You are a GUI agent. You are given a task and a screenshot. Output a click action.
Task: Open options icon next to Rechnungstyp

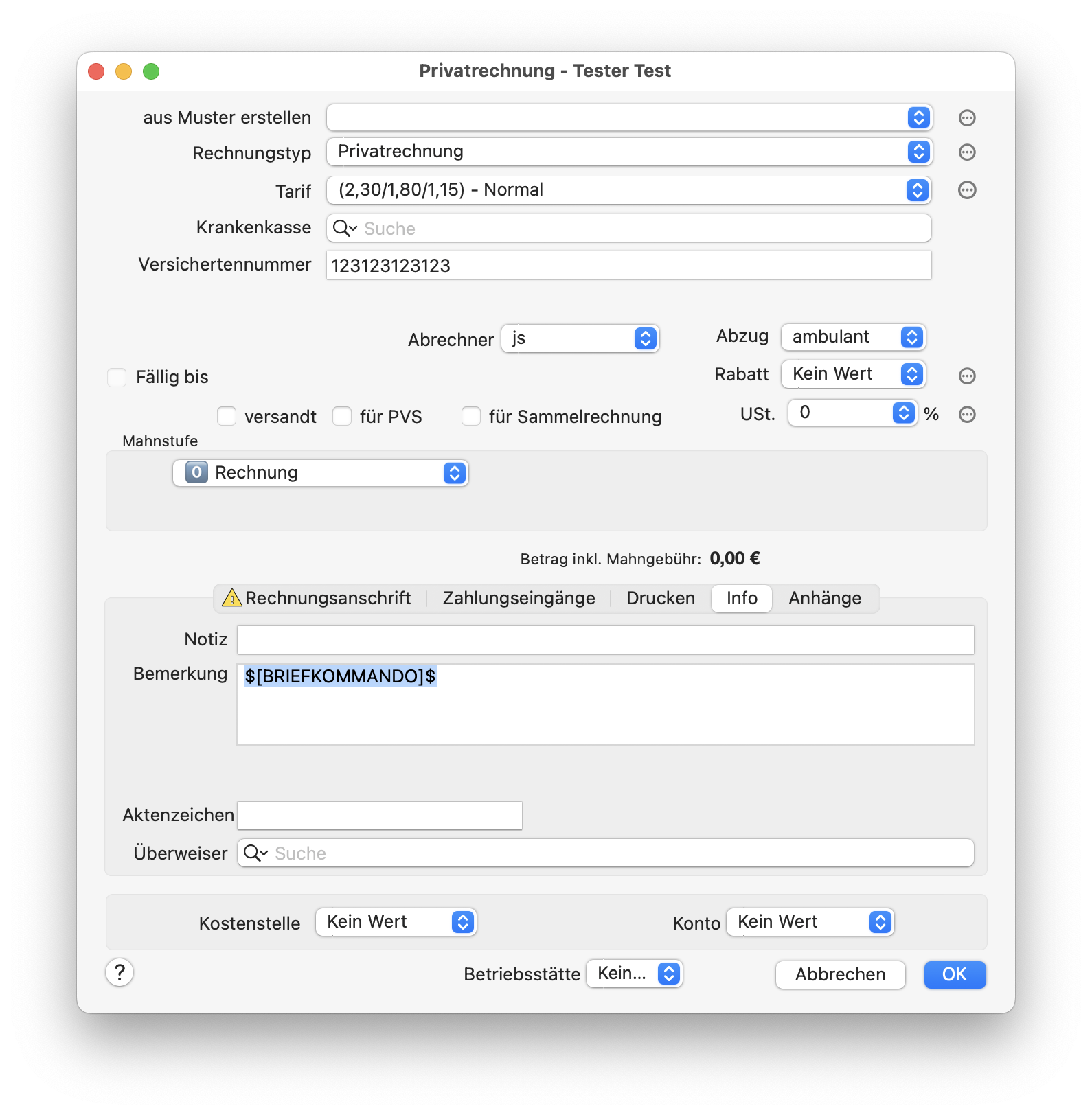(967, 152)
